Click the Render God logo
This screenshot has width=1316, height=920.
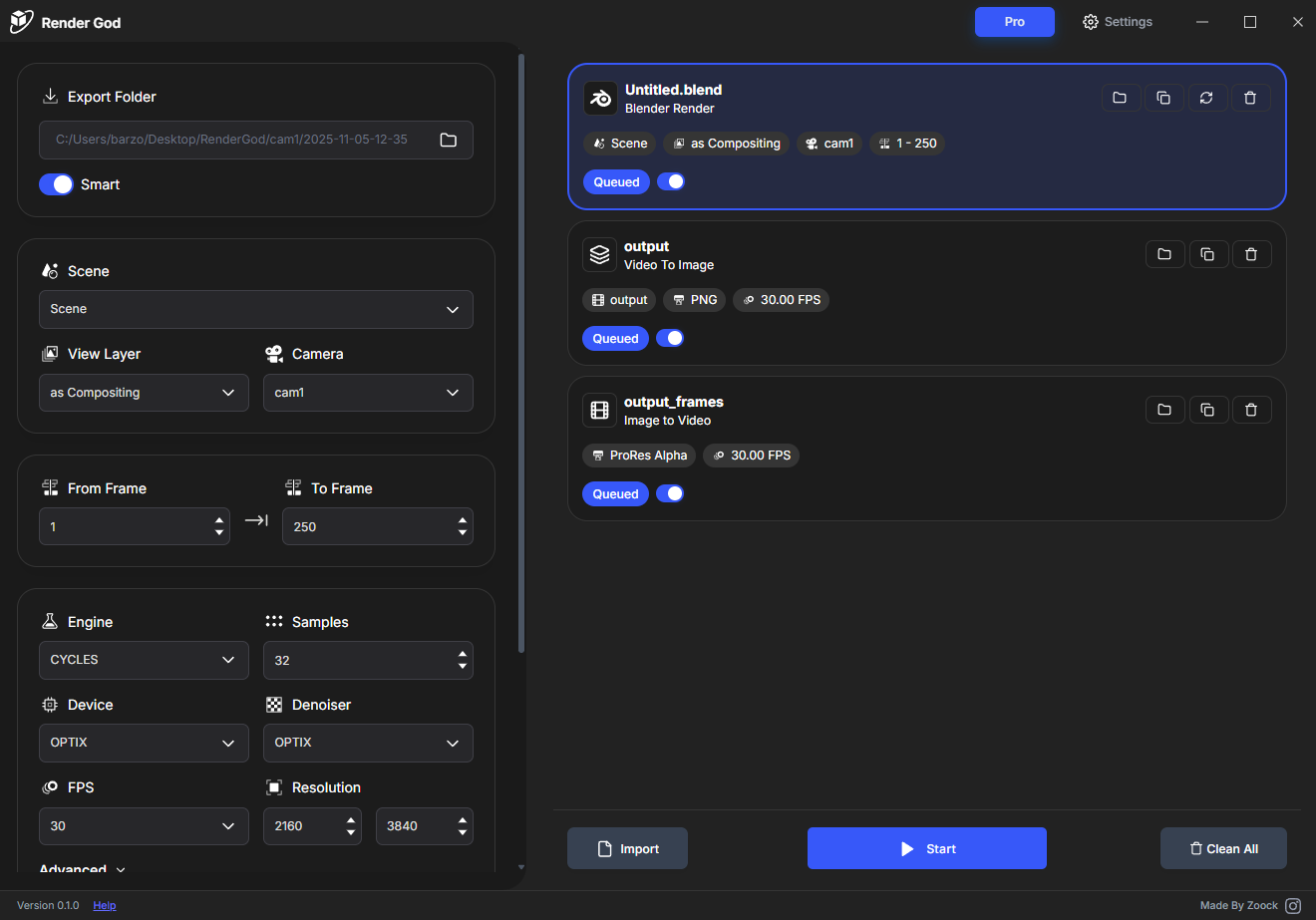pyautogui.click(x=20, y=21)
